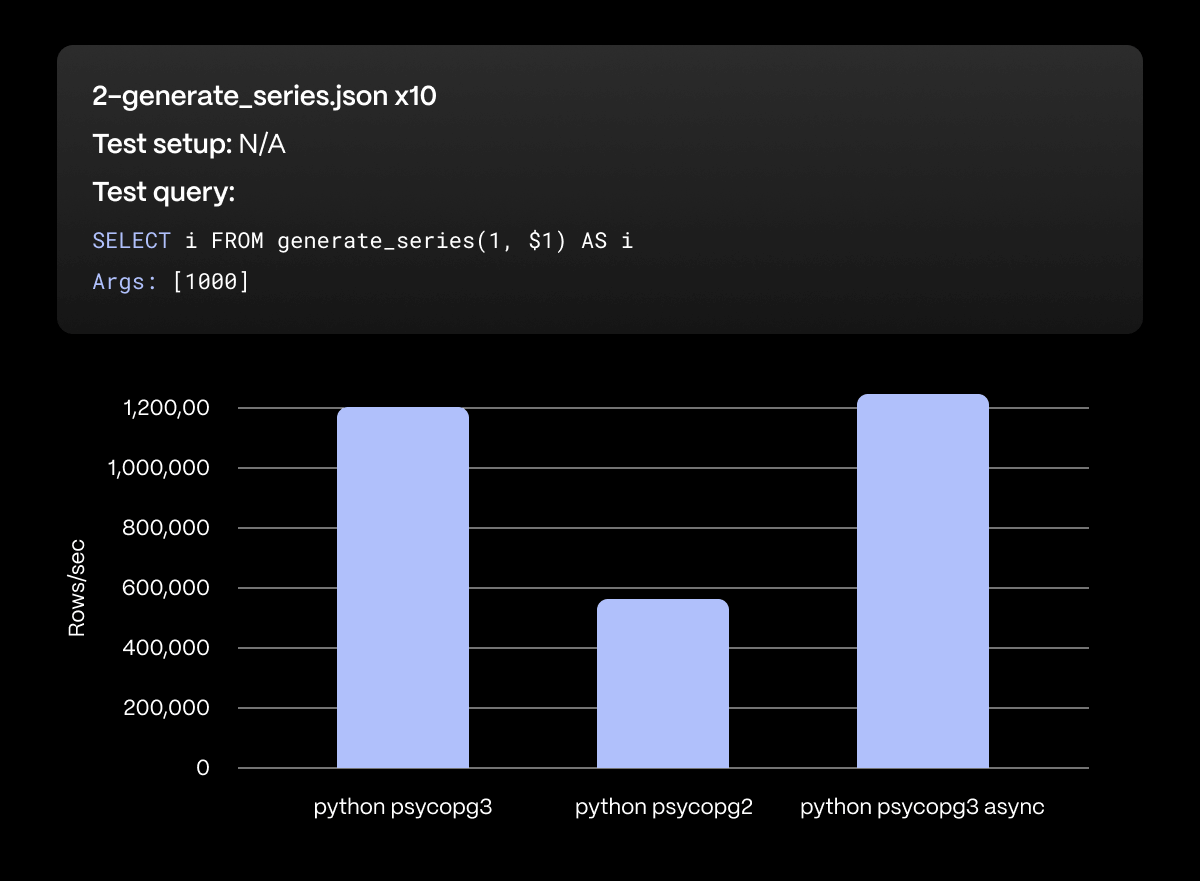Click the topmost 1,200,00 y-axis label
Image resolution: width=1200 pixels, height=881 pixels.
(x=165, y=408)
